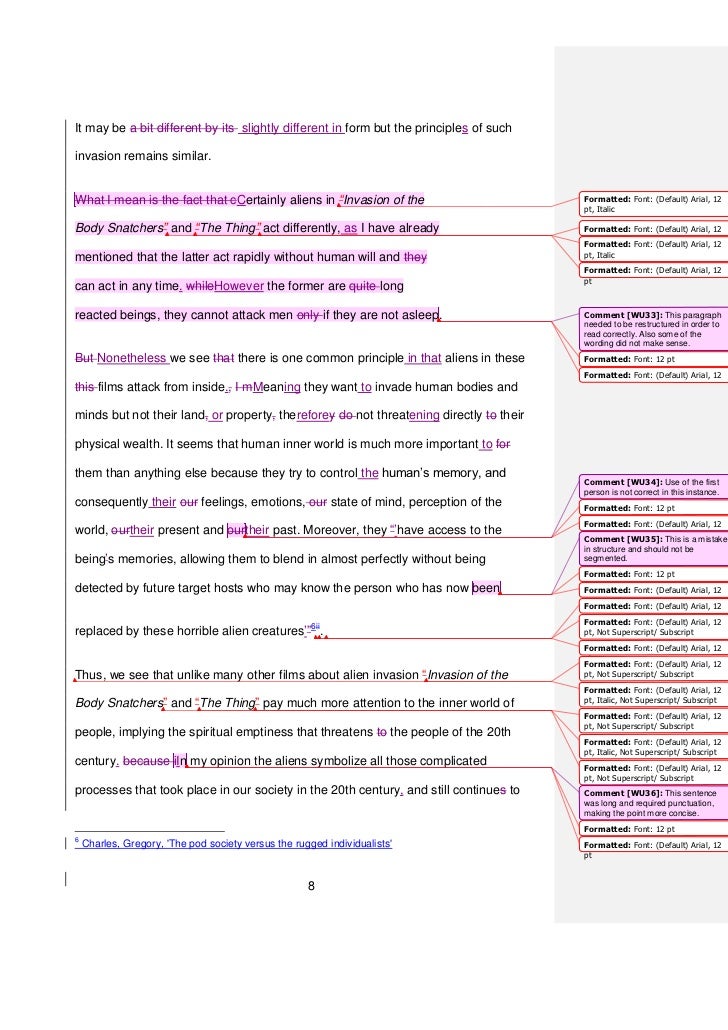The width and height of the screenshot is (728, 1030).
Task: Click the phrase "horrible alien creatures"
Action: tap(240, 631)
